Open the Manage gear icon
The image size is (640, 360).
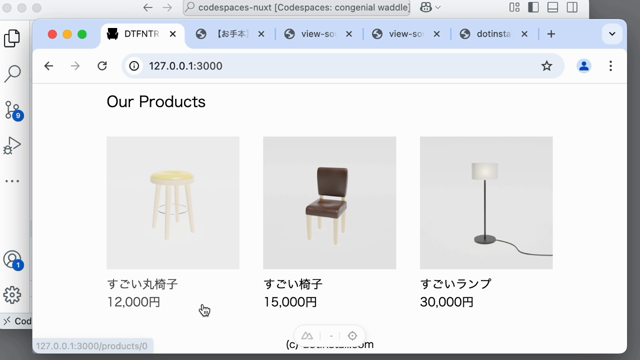[12, 295]
